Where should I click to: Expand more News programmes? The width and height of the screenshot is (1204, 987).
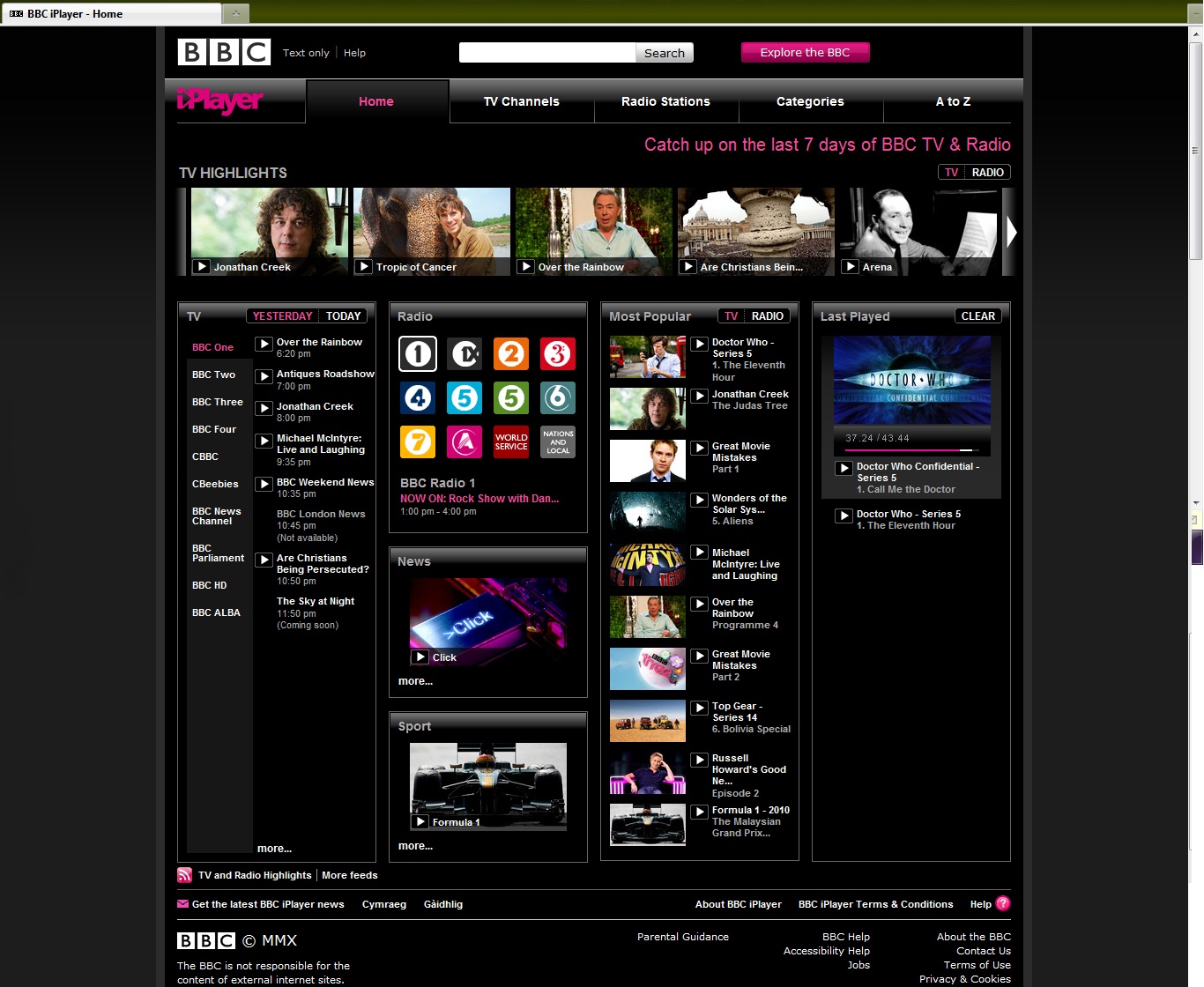415,681
